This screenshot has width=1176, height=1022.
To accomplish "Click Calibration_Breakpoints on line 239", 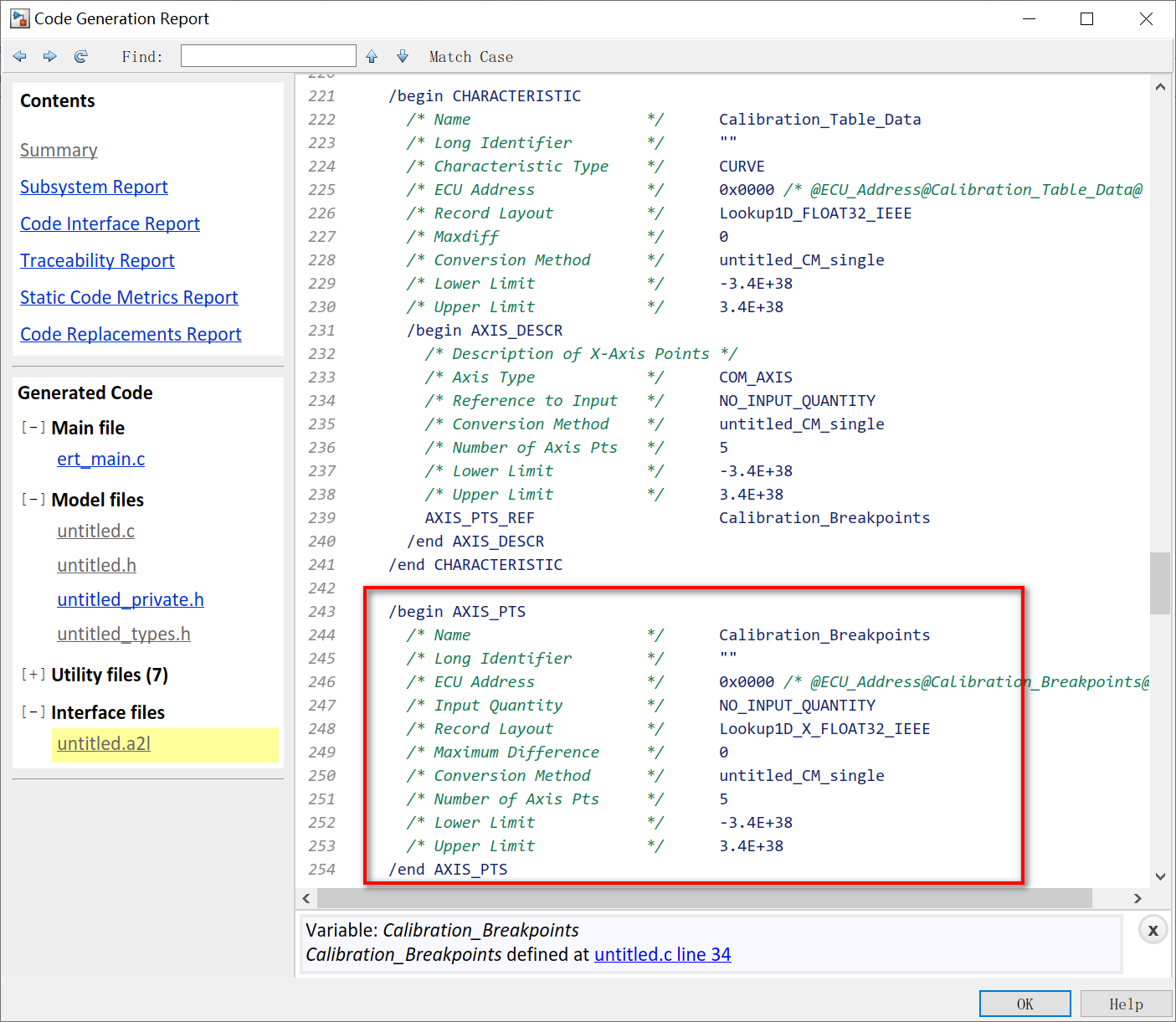I will (824, 517).
